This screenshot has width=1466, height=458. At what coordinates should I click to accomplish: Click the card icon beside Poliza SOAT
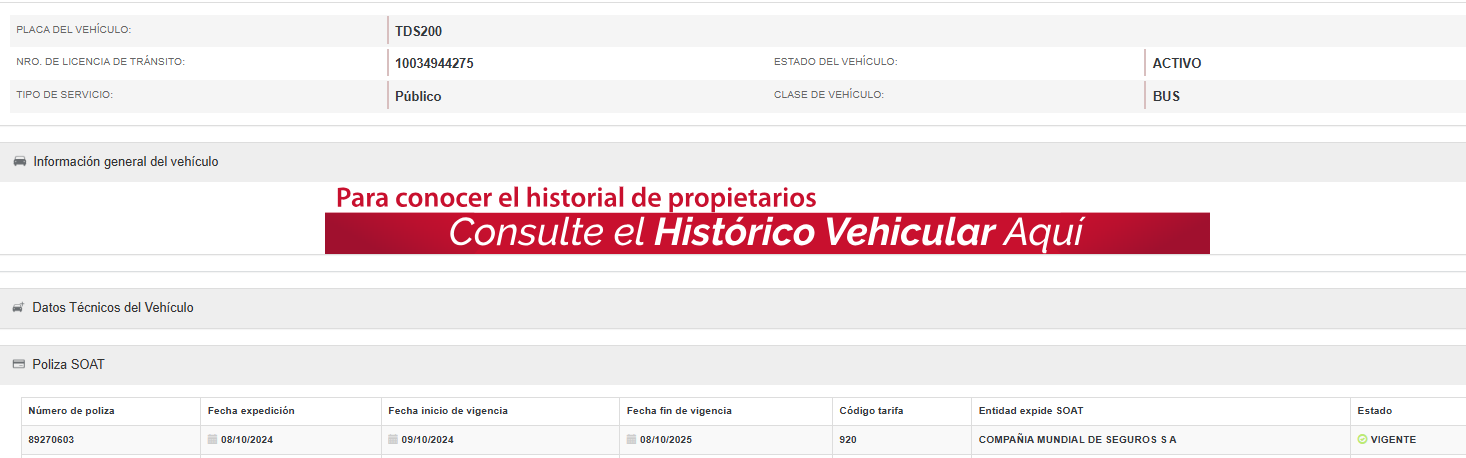pos(18,365)
